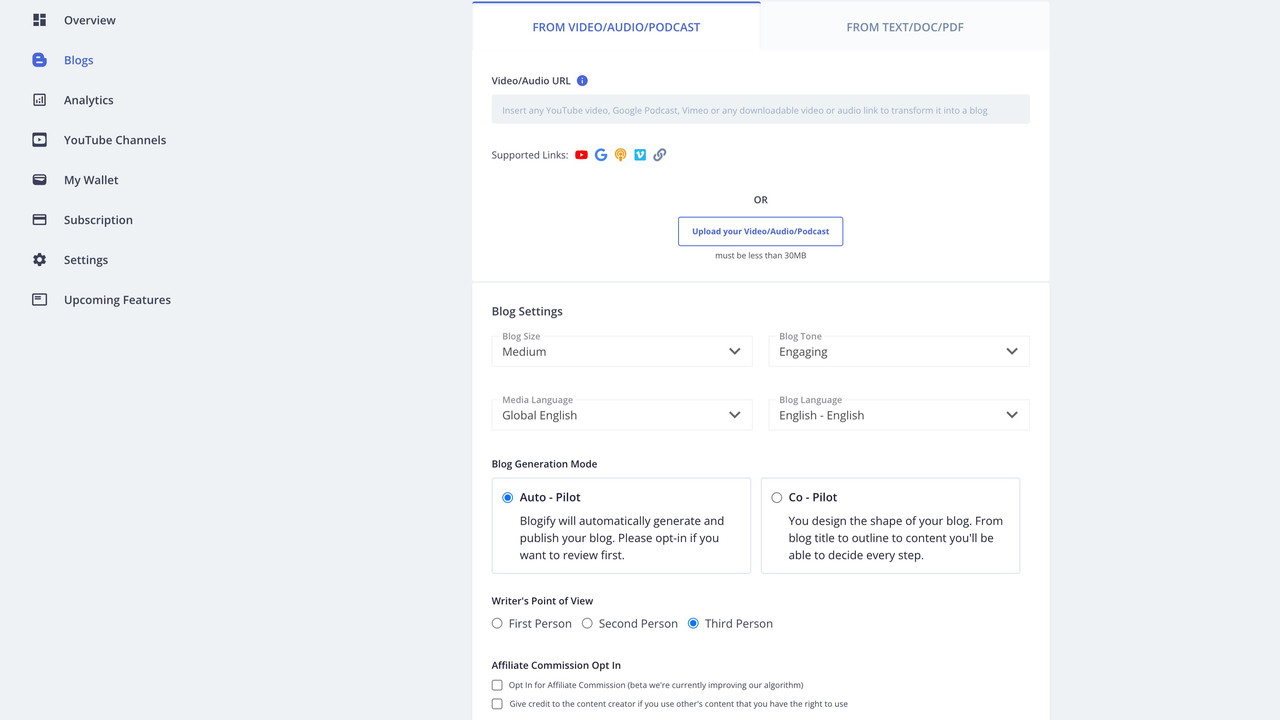Open the Analytics chart icon
Image resolution: width=1280 pixels, height=720 pixels.
pos(39,100)
